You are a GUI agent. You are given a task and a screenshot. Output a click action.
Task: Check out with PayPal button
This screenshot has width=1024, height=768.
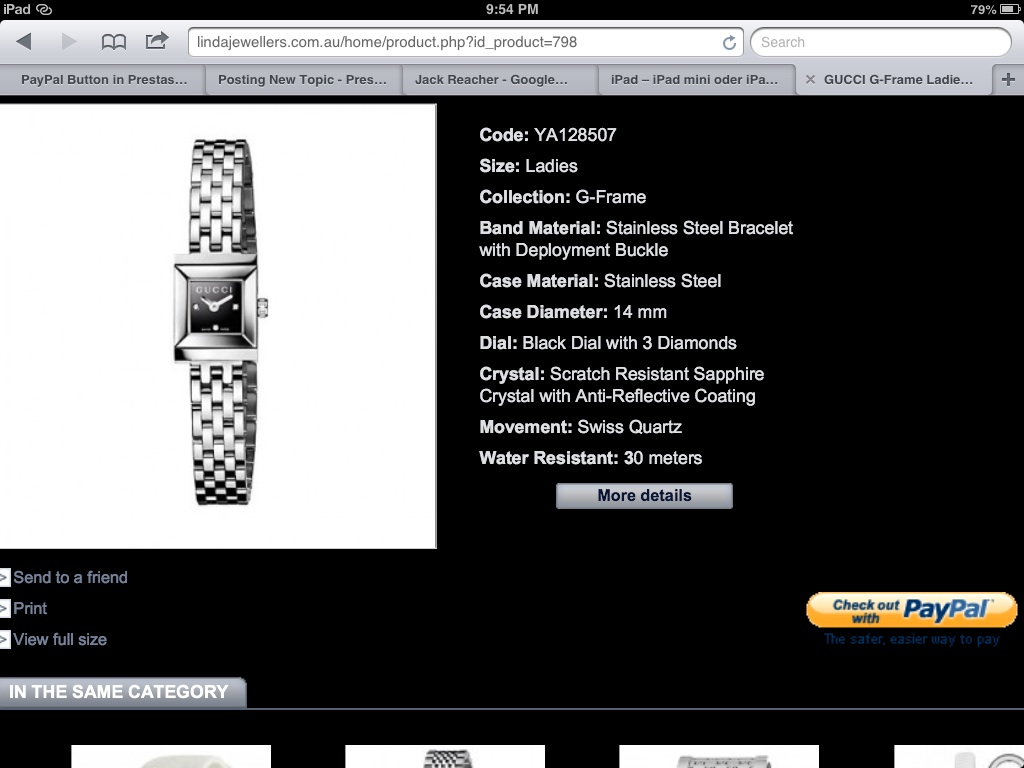click(x=912, y=610)
